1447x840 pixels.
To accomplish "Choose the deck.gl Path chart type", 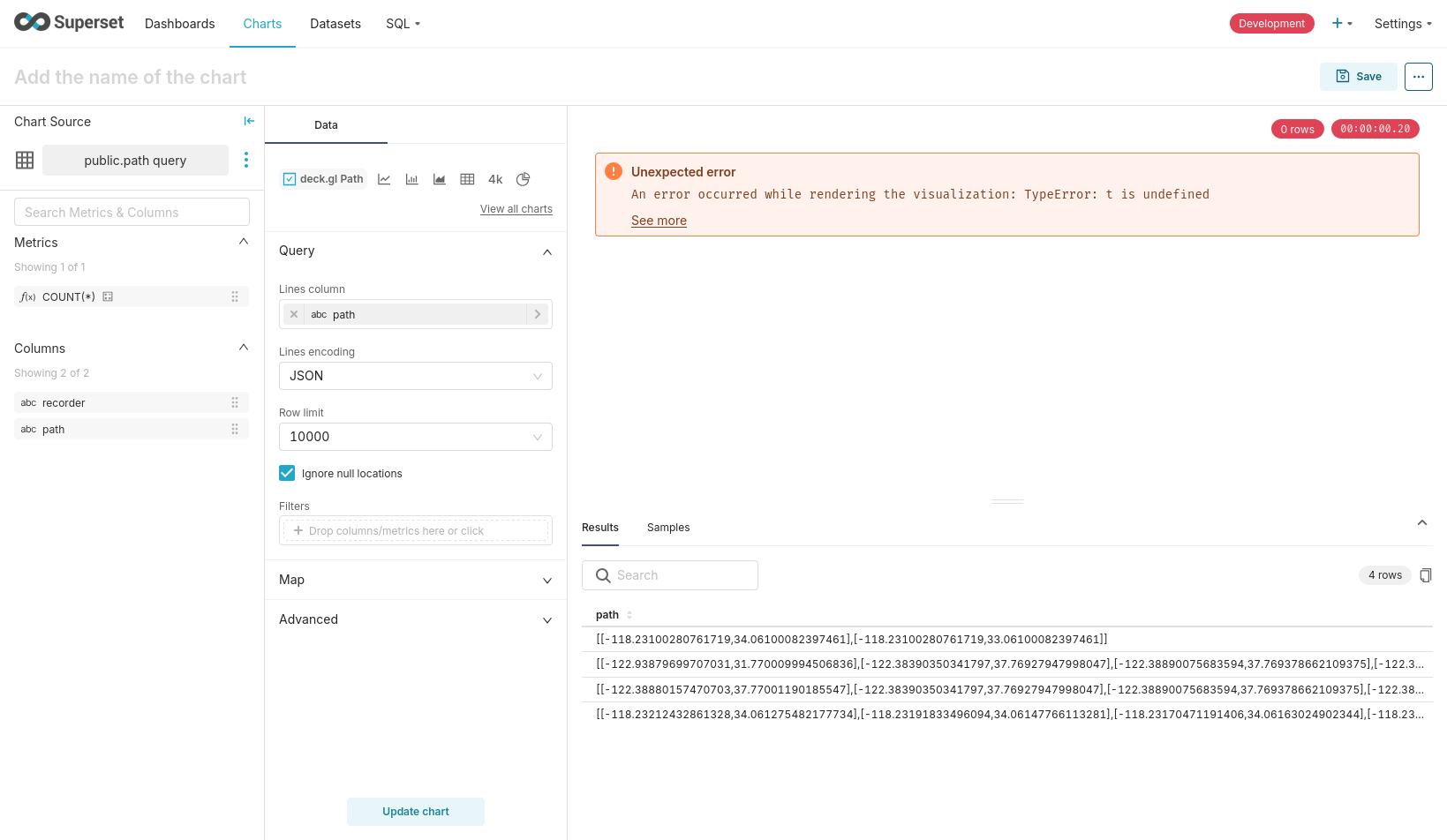I will 323,179.
